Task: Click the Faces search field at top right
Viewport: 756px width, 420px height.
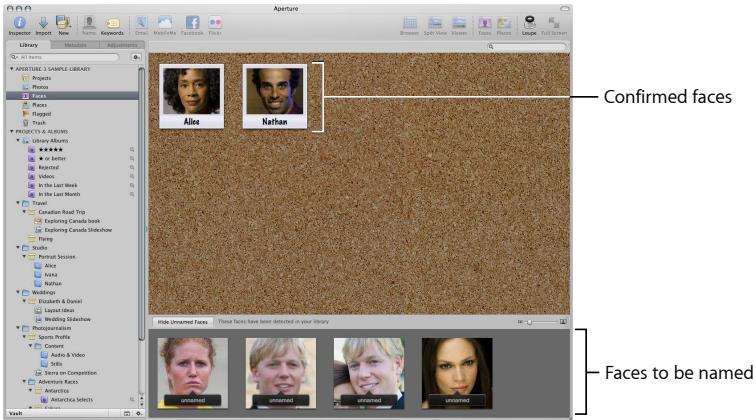Action: (526, 46)
